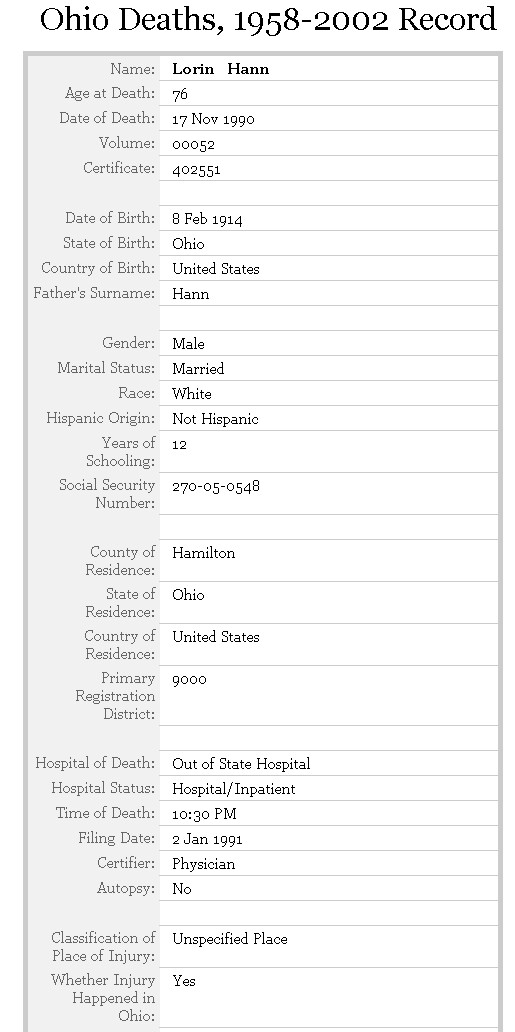Click the name Lorin Hann
Screen dimensions: 515x1032
point(221,69)
